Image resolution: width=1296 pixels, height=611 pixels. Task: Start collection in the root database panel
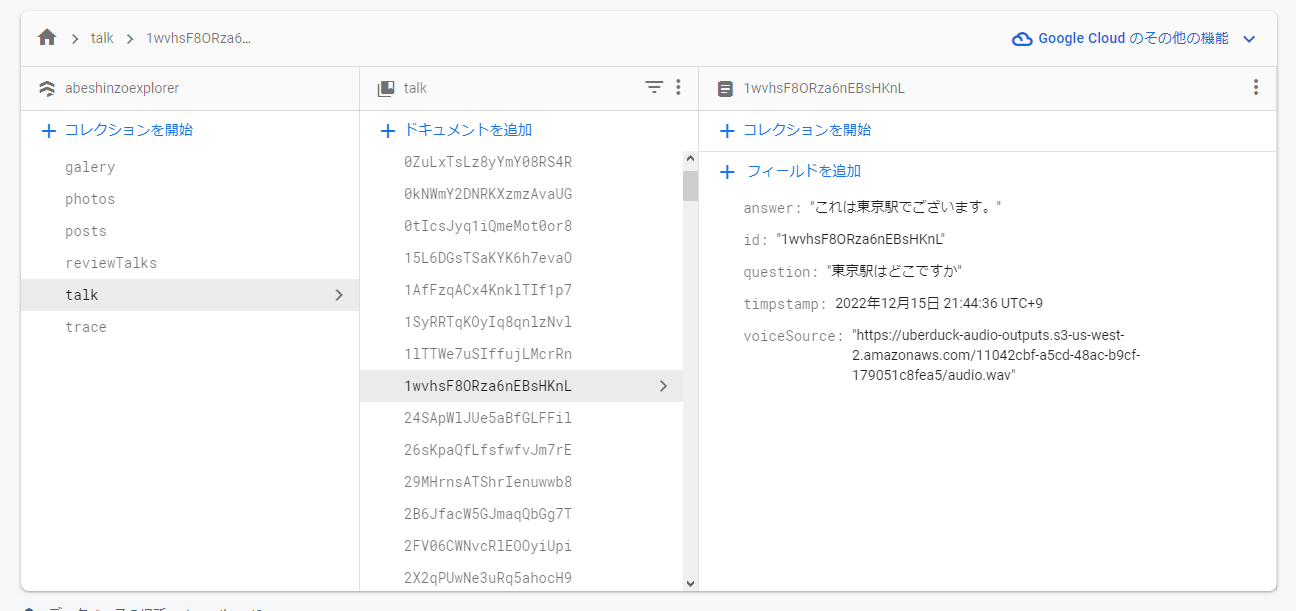pyautogui.click(x=117, y=130)
